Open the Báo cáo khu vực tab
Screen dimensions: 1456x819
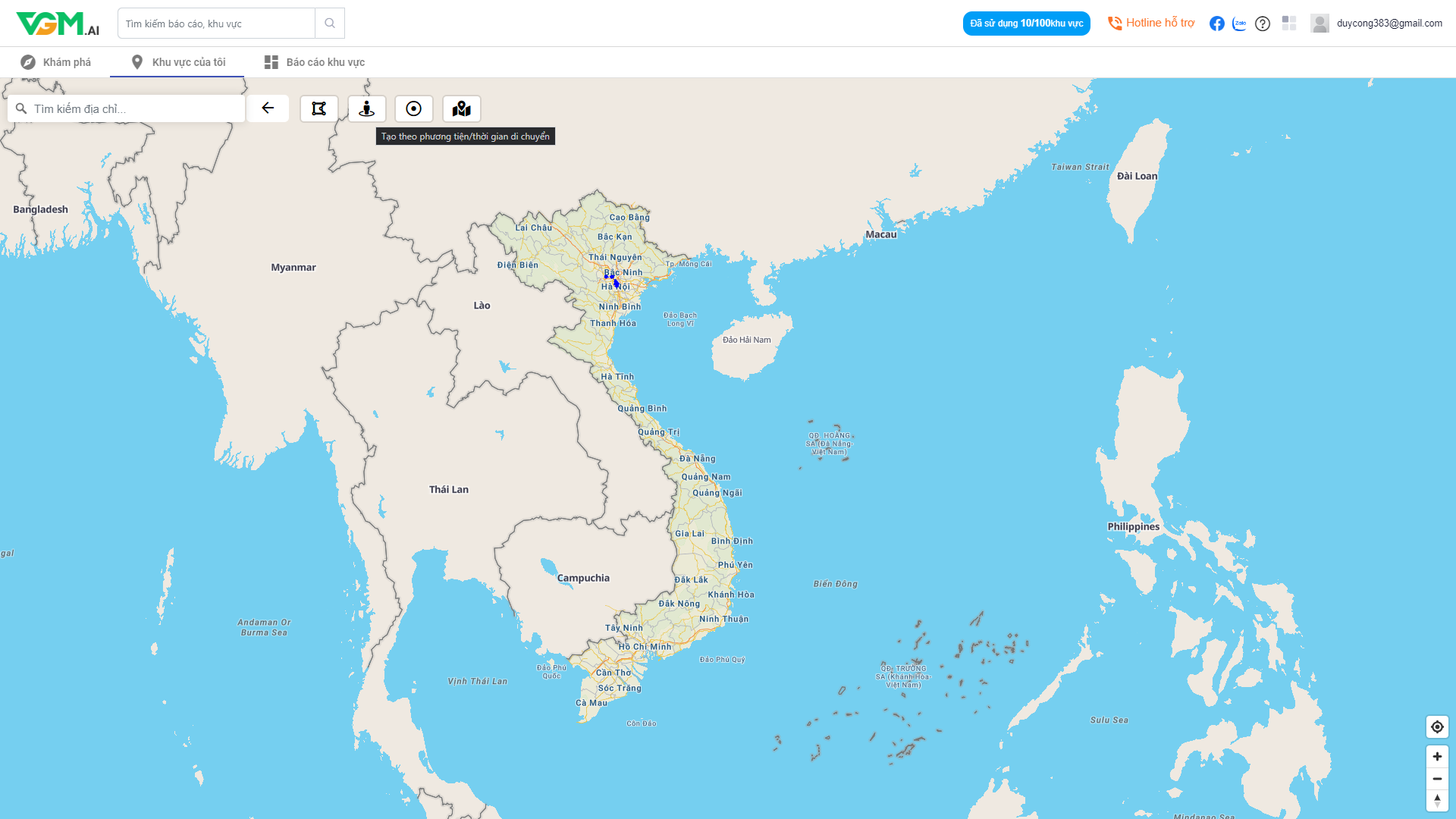pos(315,62)
